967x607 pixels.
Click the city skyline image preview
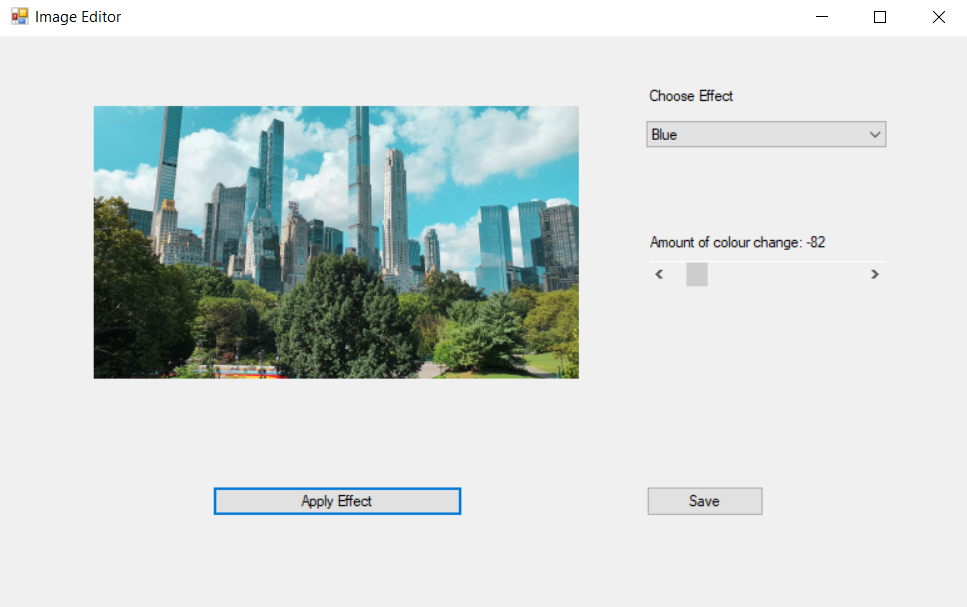[x=335, y=240]
